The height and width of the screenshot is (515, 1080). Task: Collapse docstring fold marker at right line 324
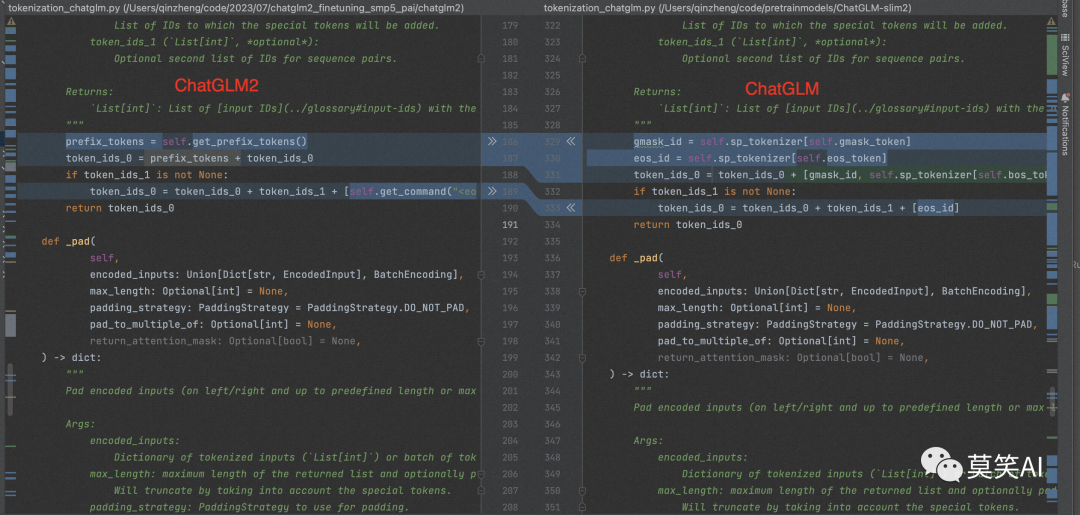pyautogui.click(x=582, y=59)
